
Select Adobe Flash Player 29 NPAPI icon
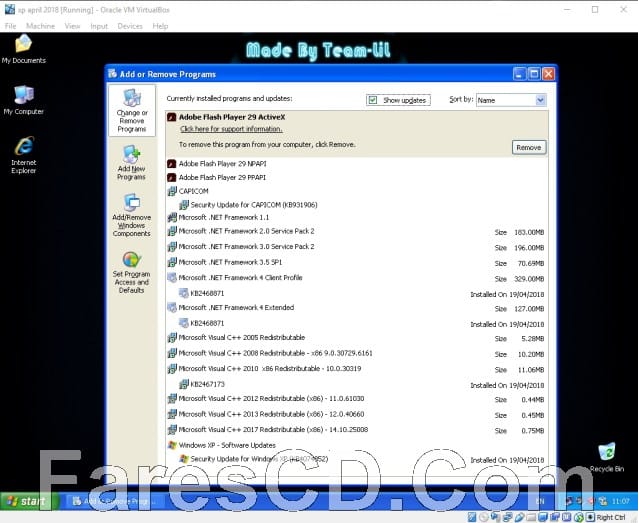tap(172, 164)
